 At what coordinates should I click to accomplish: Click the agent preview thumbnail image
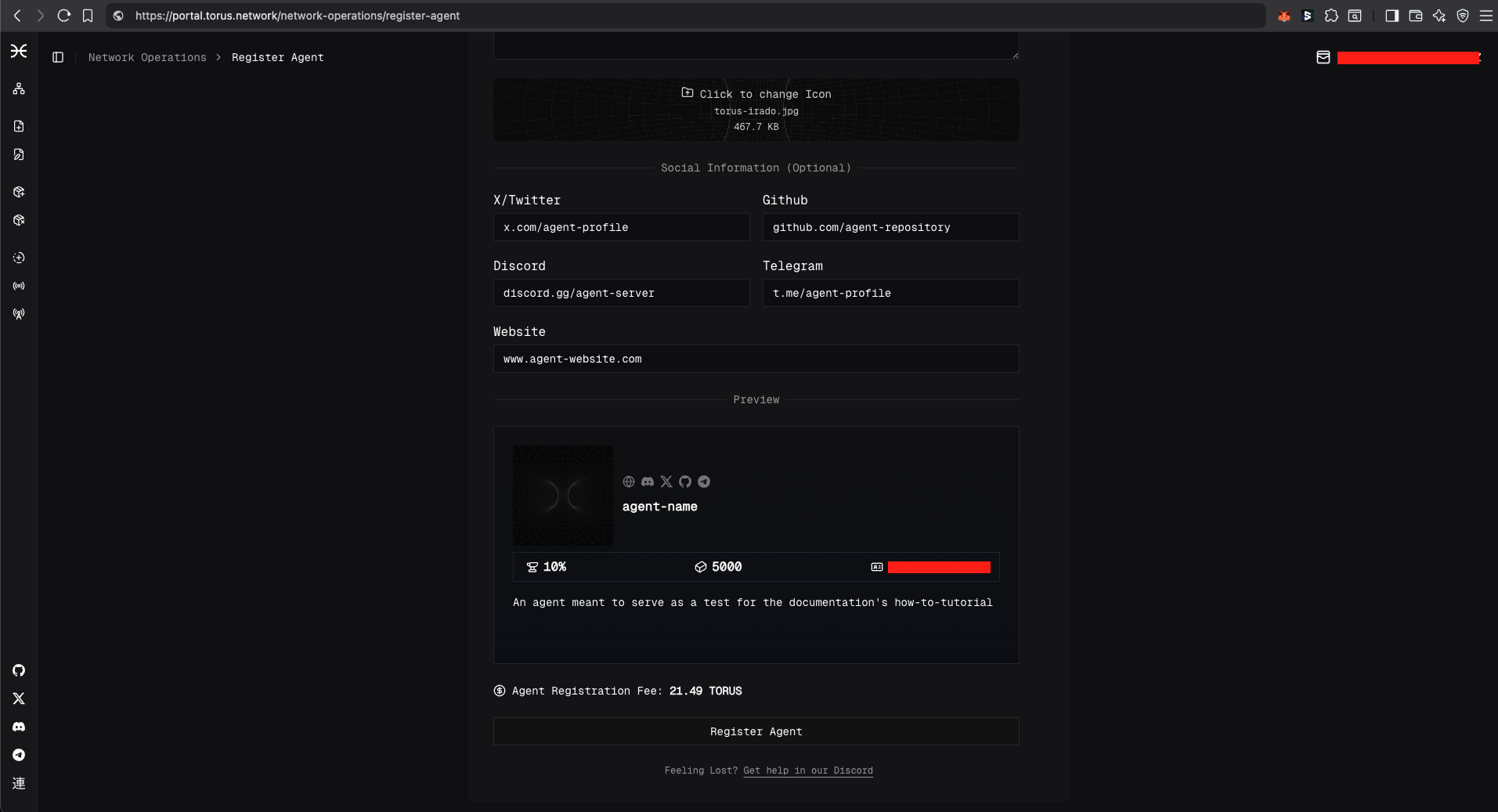(x=562, y=496)
